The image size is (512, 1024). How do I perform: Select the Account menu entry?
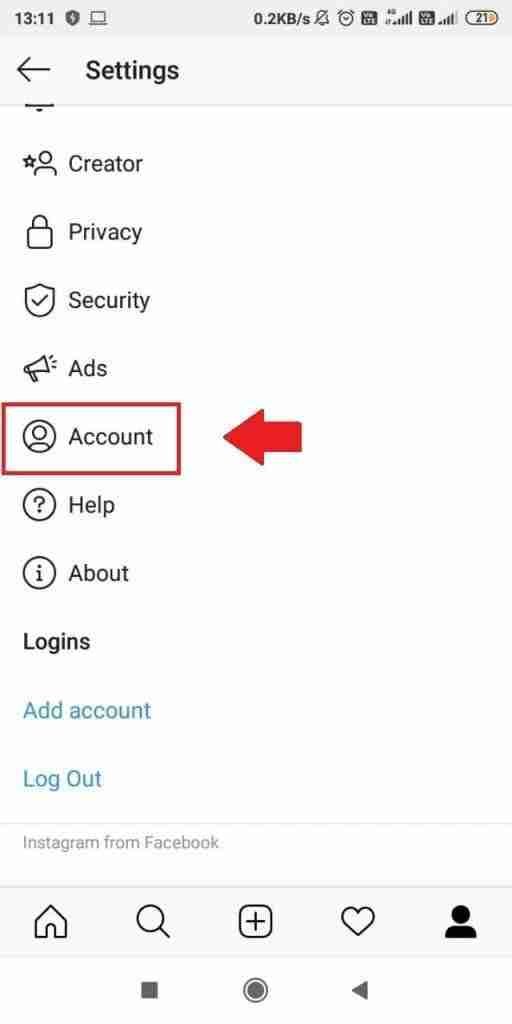point(91,438)
